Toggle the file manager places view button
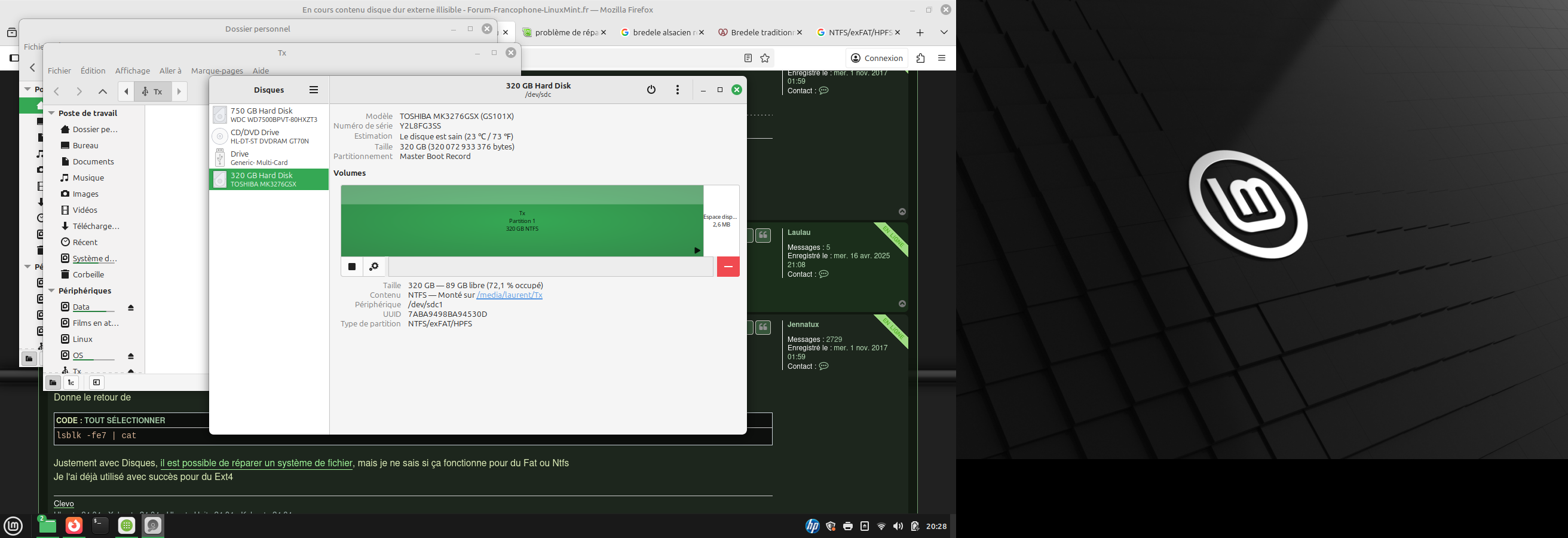The height and width of the screenshot is (538, 1568). tap(53, 382)
